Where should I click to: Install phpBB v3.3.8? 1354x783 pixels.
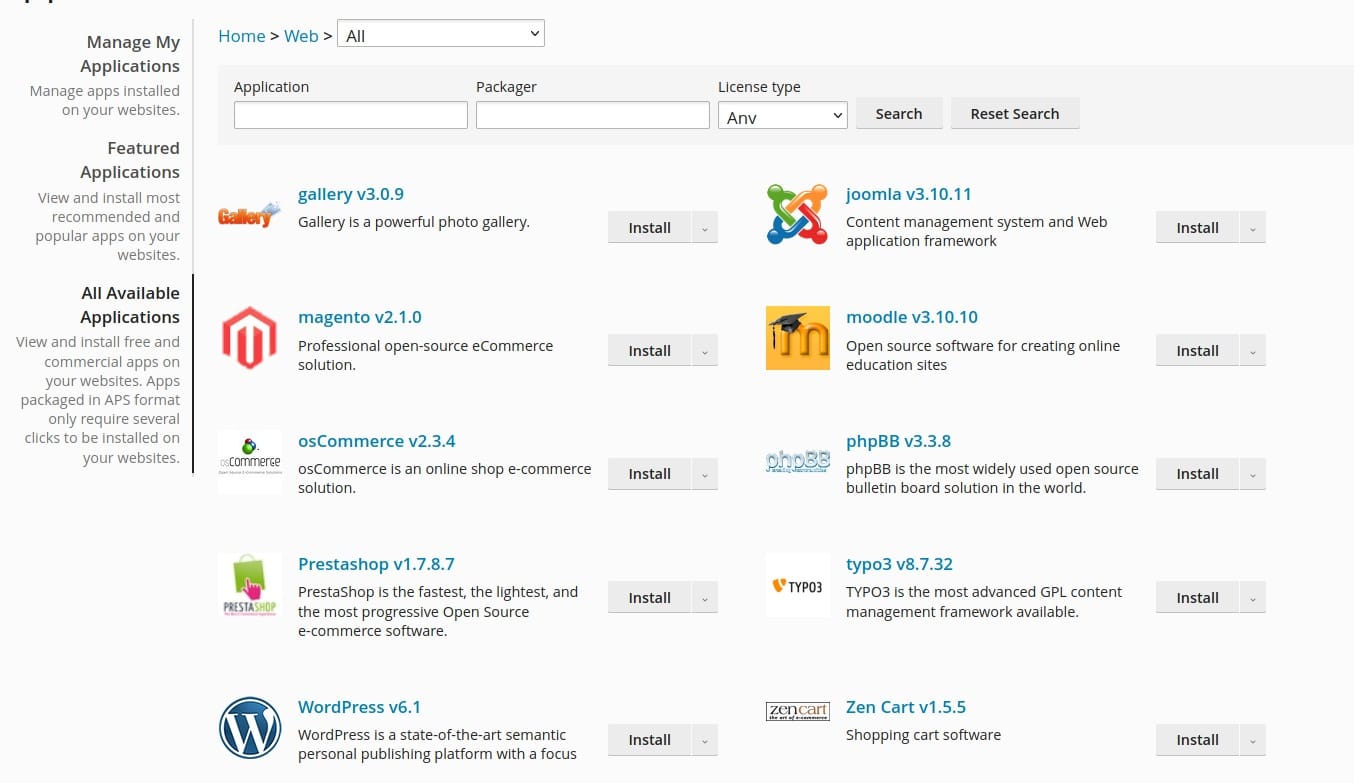(x=1197, y=474)
